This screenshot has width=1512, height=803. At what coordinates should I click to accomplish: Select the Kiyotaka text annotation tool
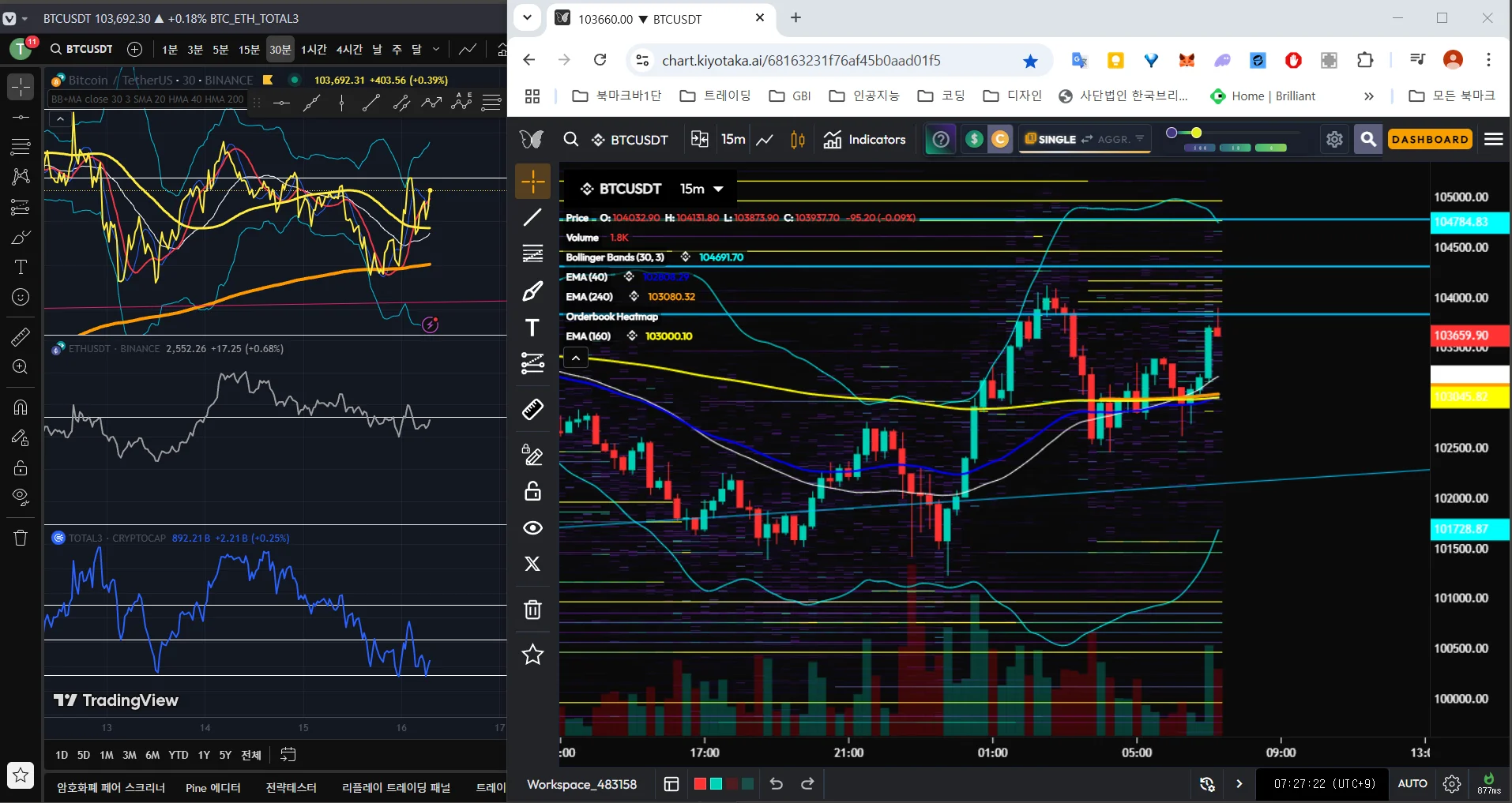tap(532, 328)
